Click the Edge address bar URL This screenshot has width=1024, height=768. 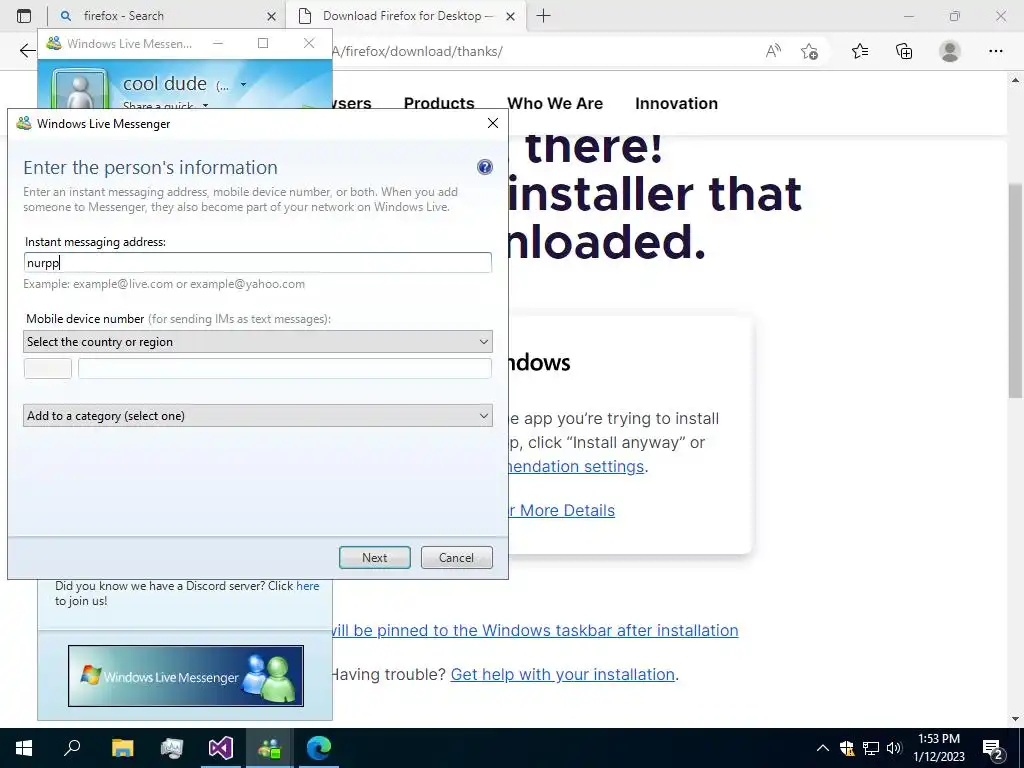418,51
